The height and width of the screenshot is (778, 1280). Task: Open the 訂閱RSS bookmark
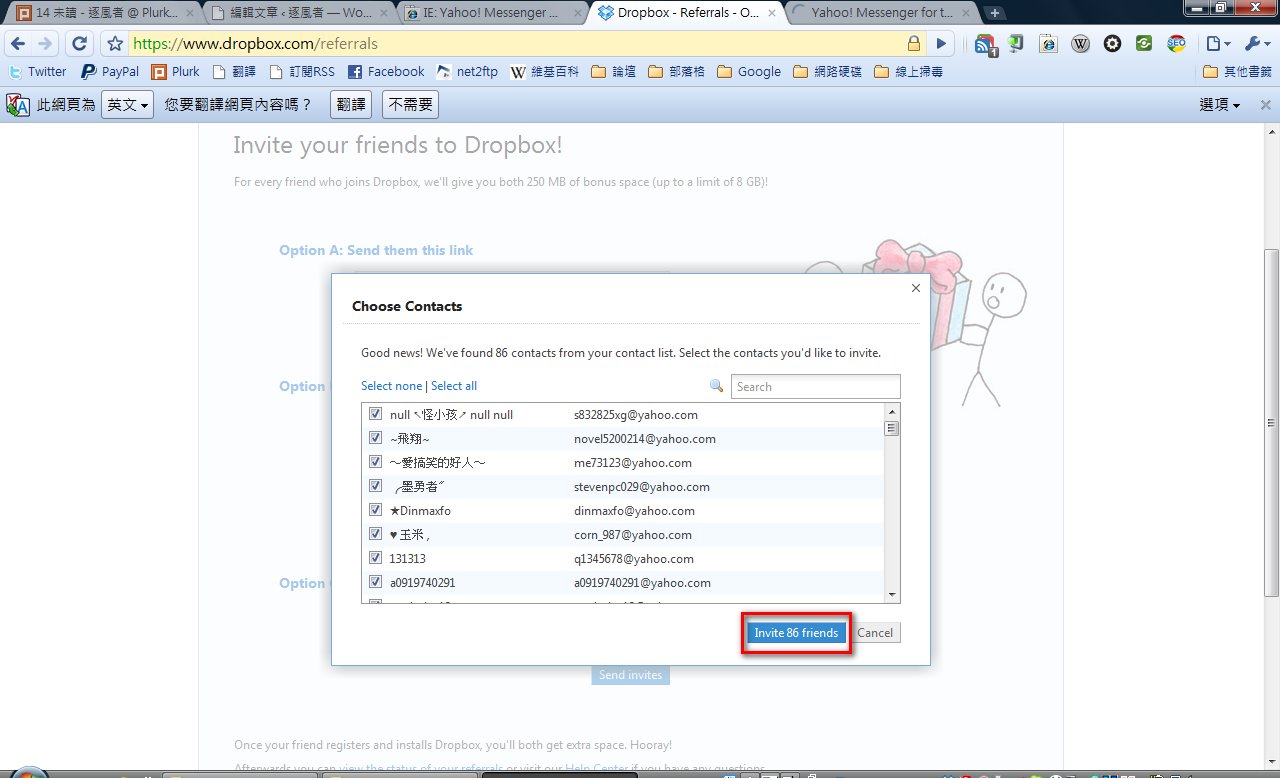[x=302, y=72]
